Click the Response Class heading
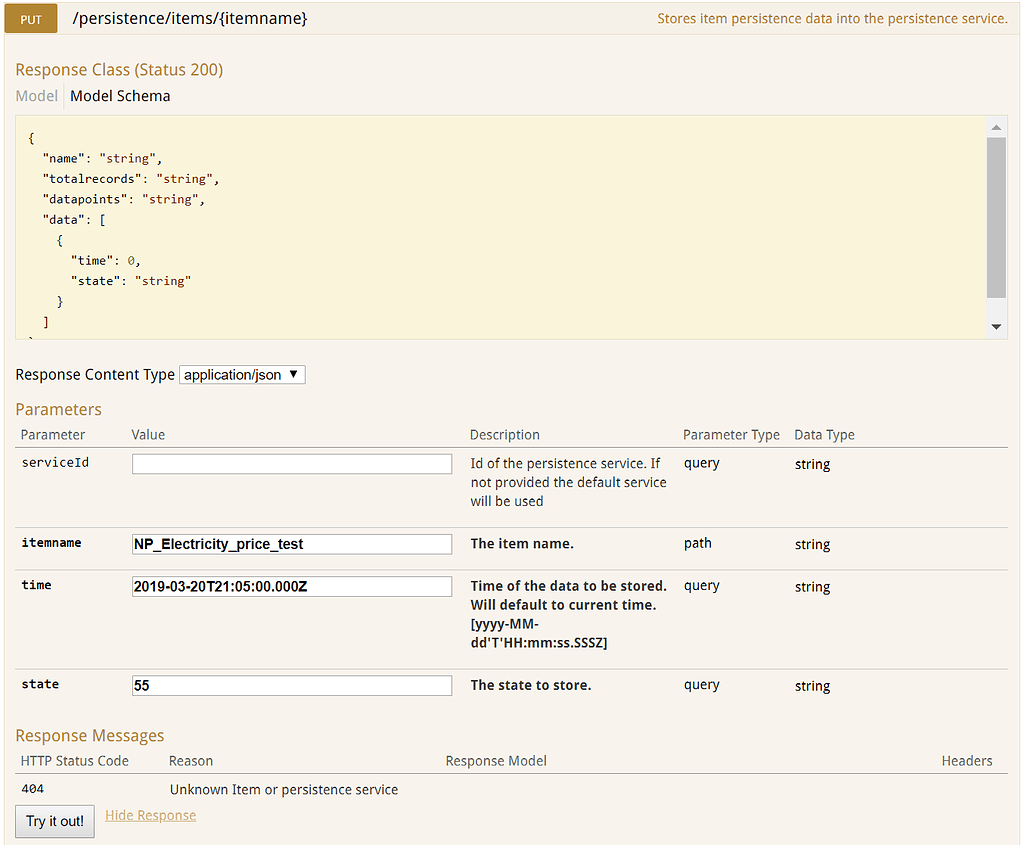 click(x=119, y=70)
